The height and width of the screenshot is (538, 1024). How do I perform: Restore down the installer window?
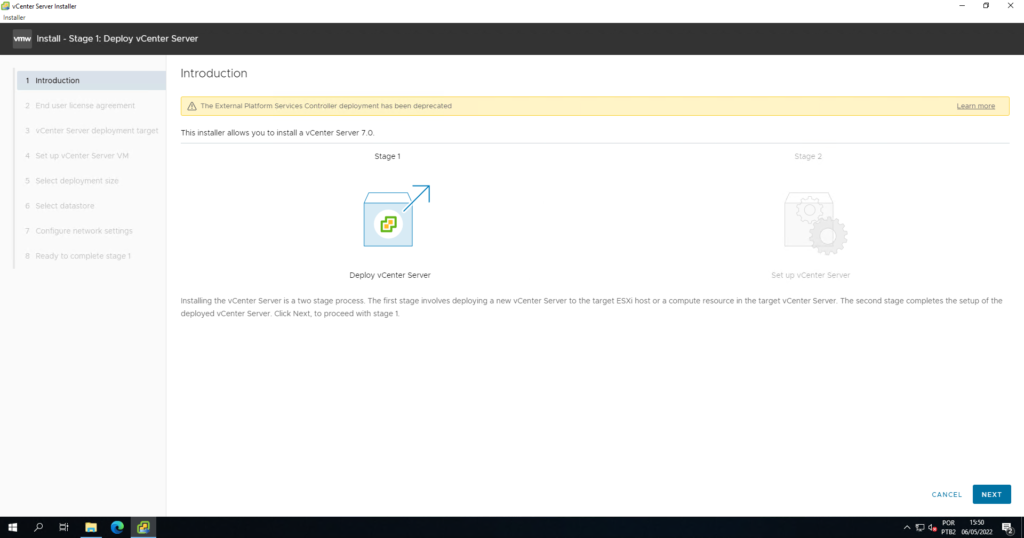(x=986, y=6)
